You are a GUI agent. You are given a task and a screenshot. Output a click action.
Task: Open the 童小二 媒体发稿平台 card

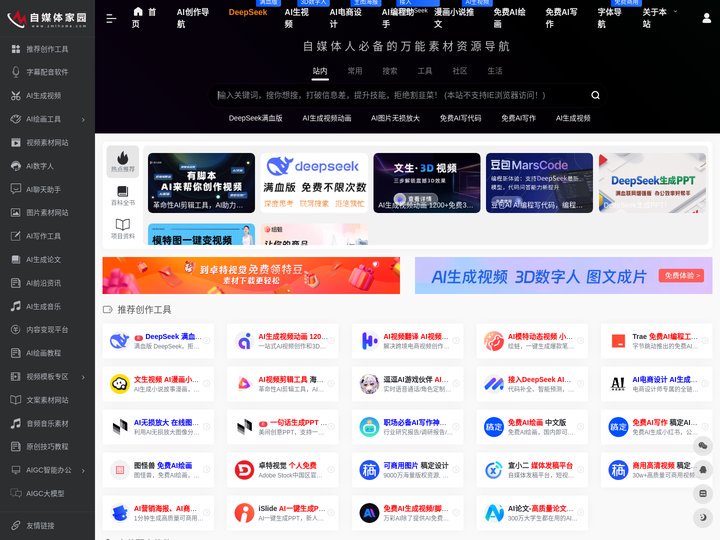point(532,470)
